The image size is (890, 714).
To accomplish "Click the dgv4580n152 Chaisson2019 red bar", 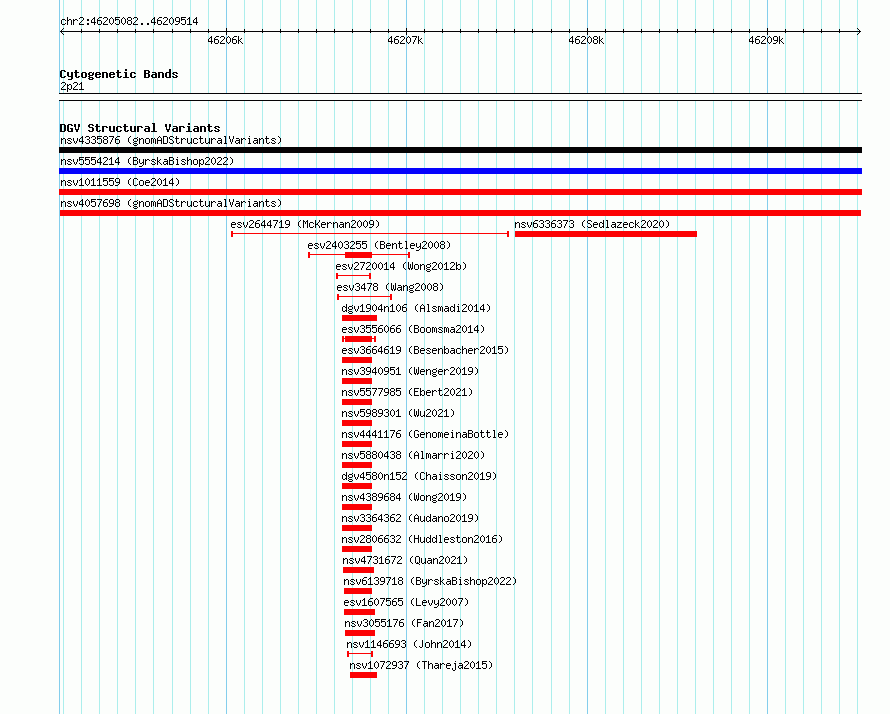I will point(357,486).
